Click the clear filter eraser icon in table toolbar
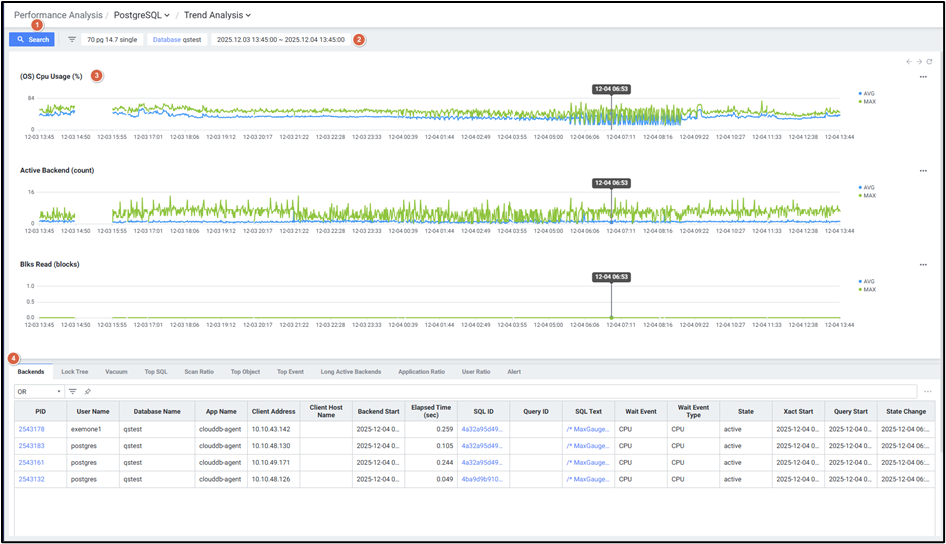 [87, 391]
